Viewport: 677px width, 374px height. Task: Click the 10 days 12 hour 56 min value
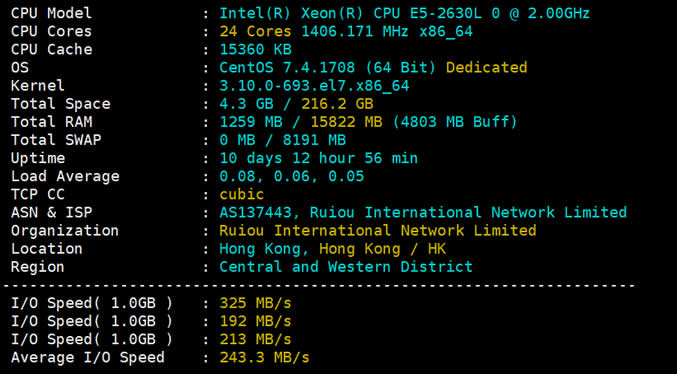pos(319,158)
